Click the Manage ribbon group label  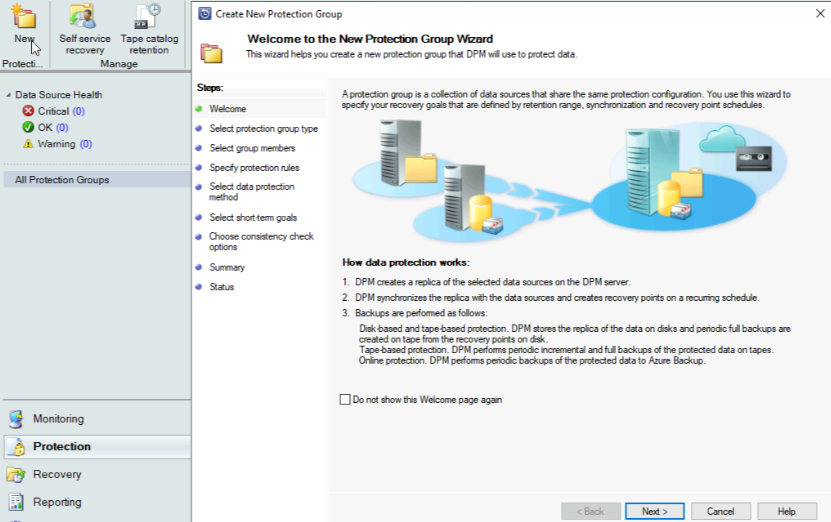pos(119,64)
